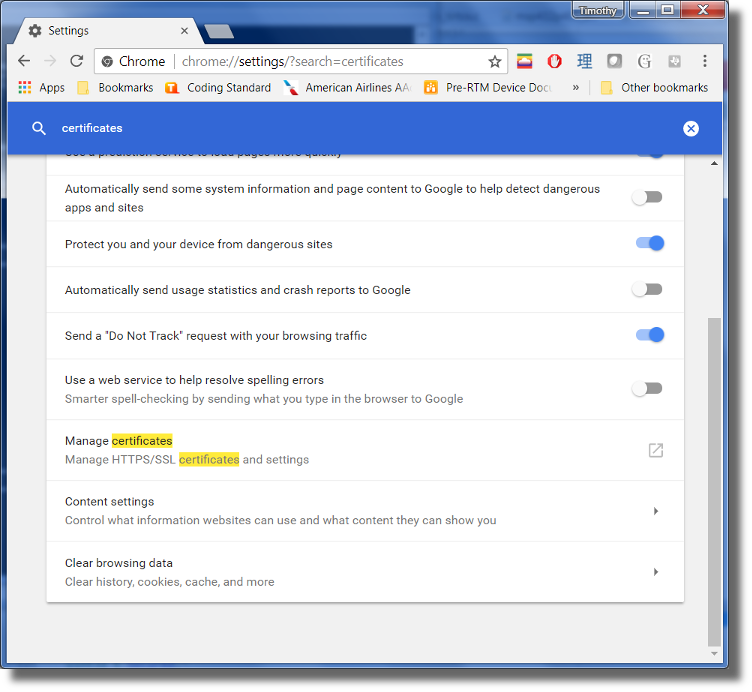Screen dimensions: 752x692
Task: Show hidden bookmarks via overflow chevron
Action: click(575, 88)
